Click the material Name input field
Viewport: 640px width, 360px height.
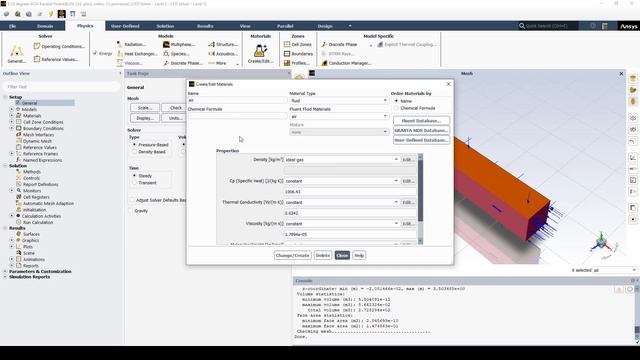click(238, 100)
